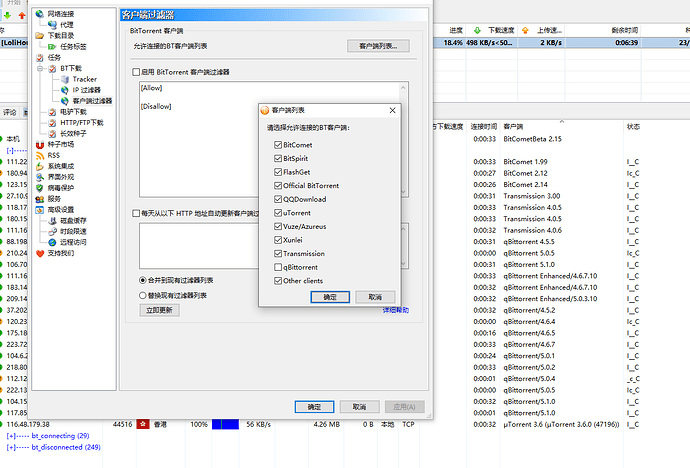Select 合并到现有过滤器列表 radio option
Viewport: 690px width, 468px height.
click(143, 280)
